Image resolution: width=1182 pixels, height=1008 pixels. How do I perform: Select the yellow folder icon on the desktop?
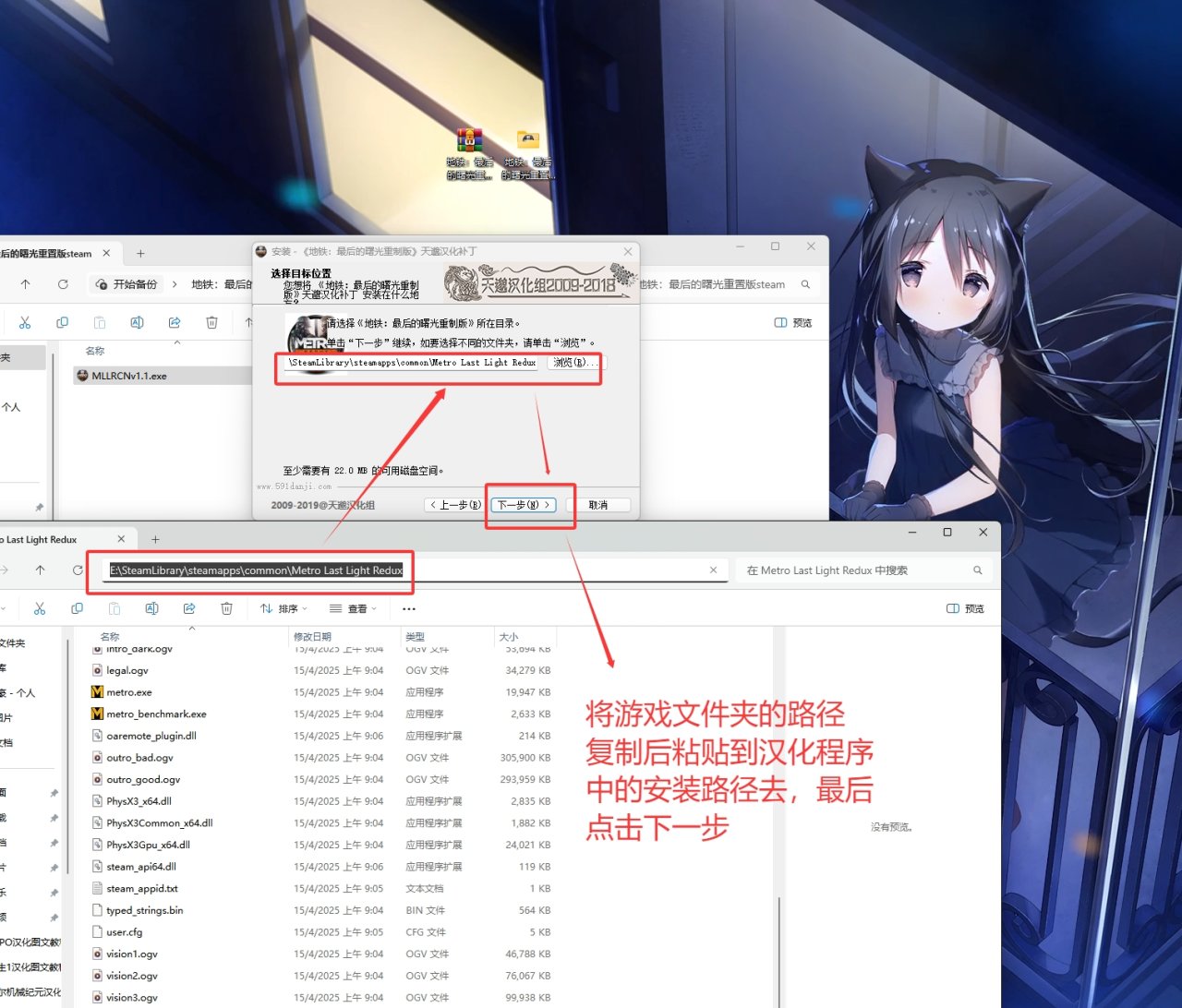coord(527,140)
